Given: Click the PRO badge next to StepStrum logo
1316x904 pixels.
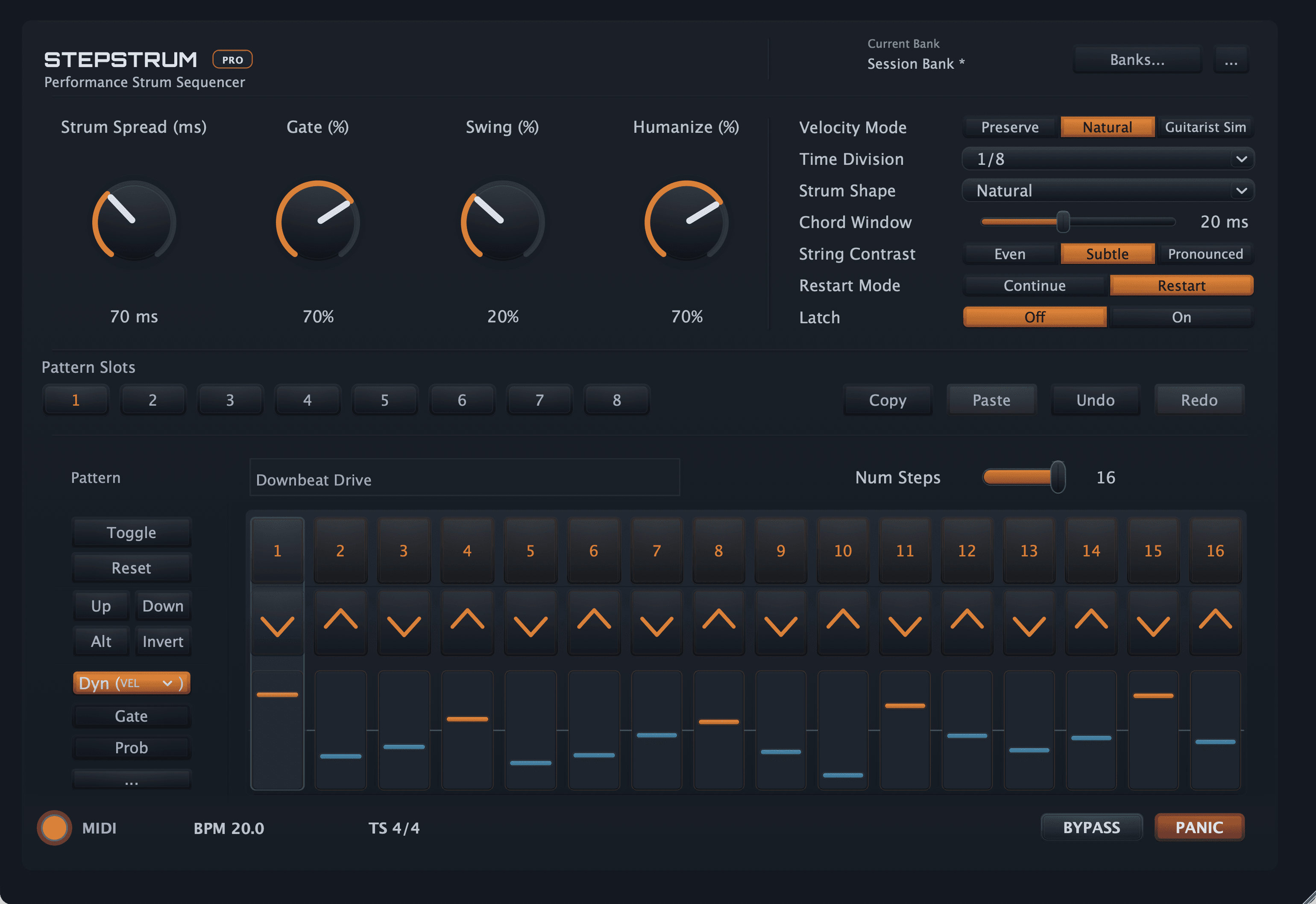Looking at the screenshot, I should 232,59.
